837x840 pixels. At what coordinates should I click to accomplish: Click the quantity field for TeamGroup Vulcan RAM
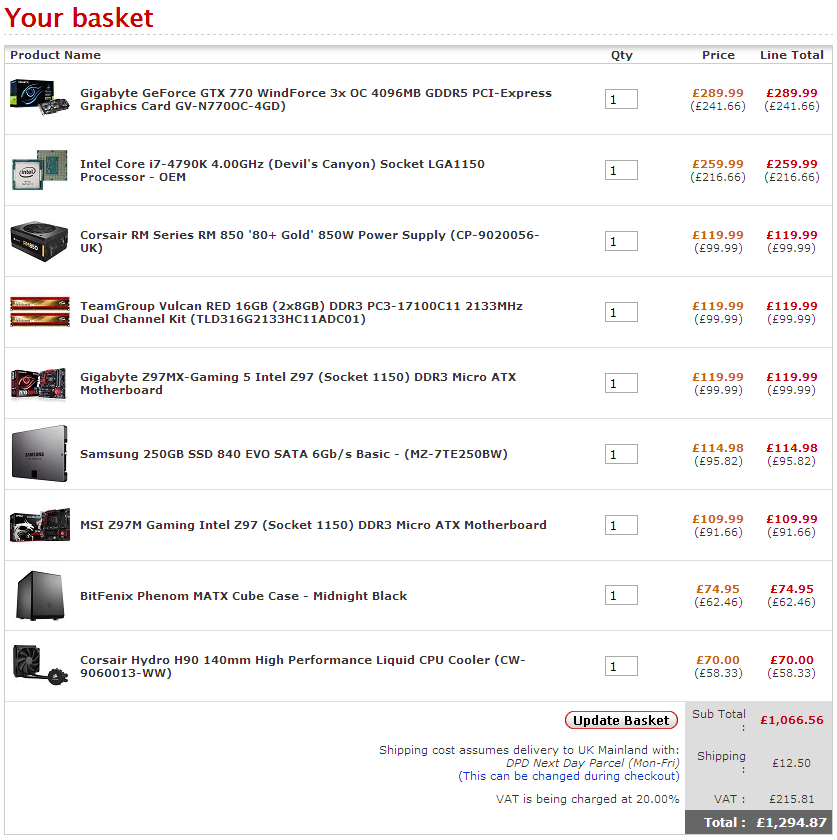click(x=621, y=312)
